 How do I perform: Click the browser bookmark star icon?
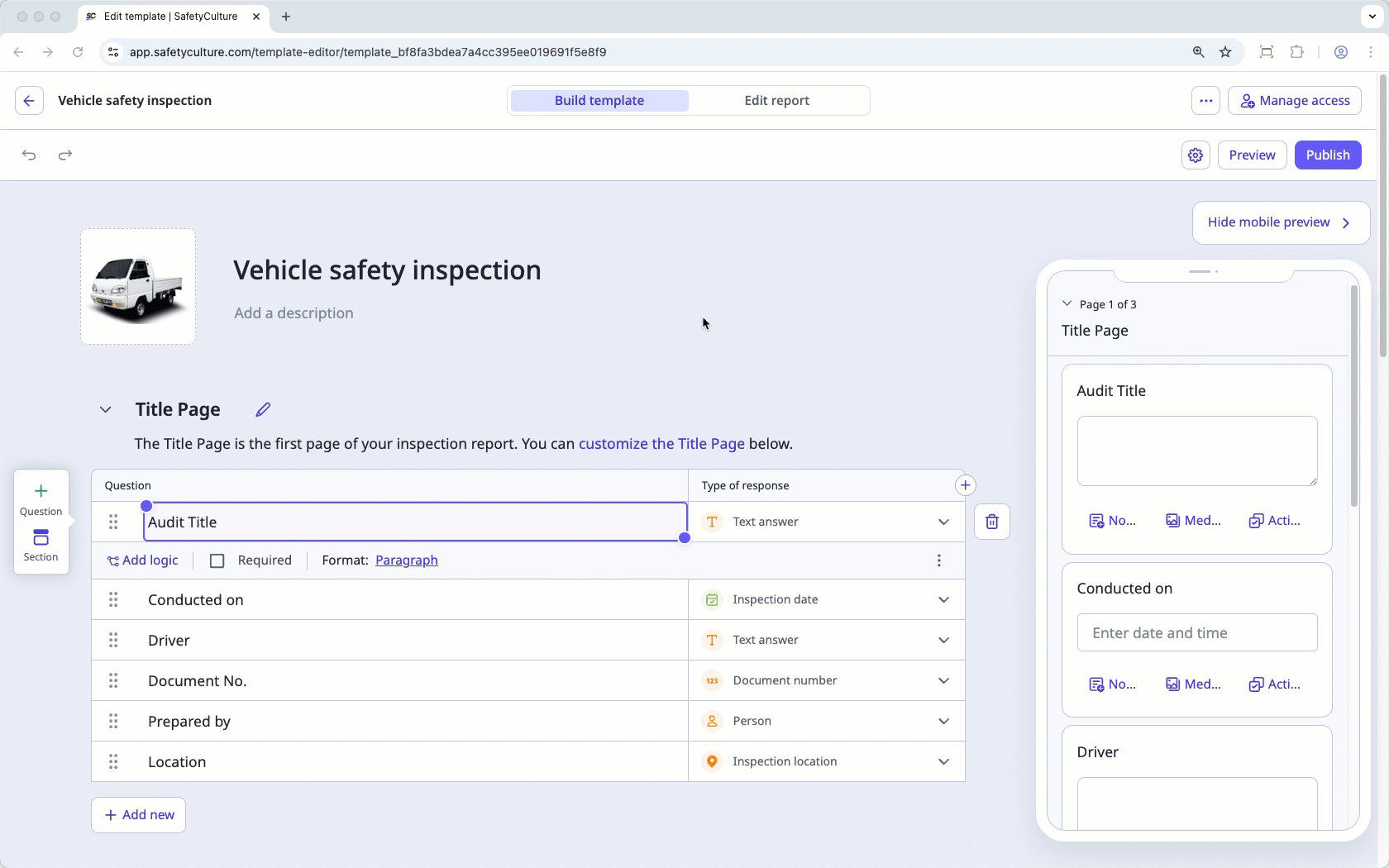click(1225, 52)
